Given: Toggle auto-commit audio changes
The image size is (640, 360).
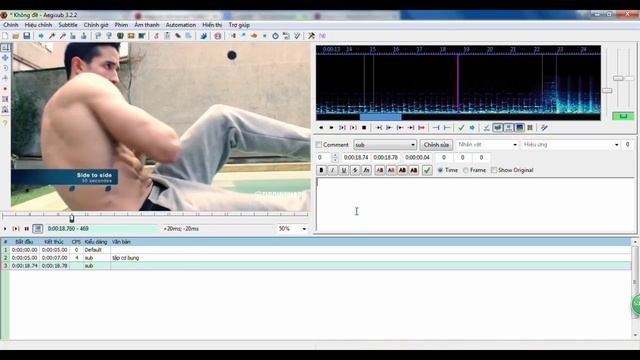Looking at the screenshot, I should (487, 128).
